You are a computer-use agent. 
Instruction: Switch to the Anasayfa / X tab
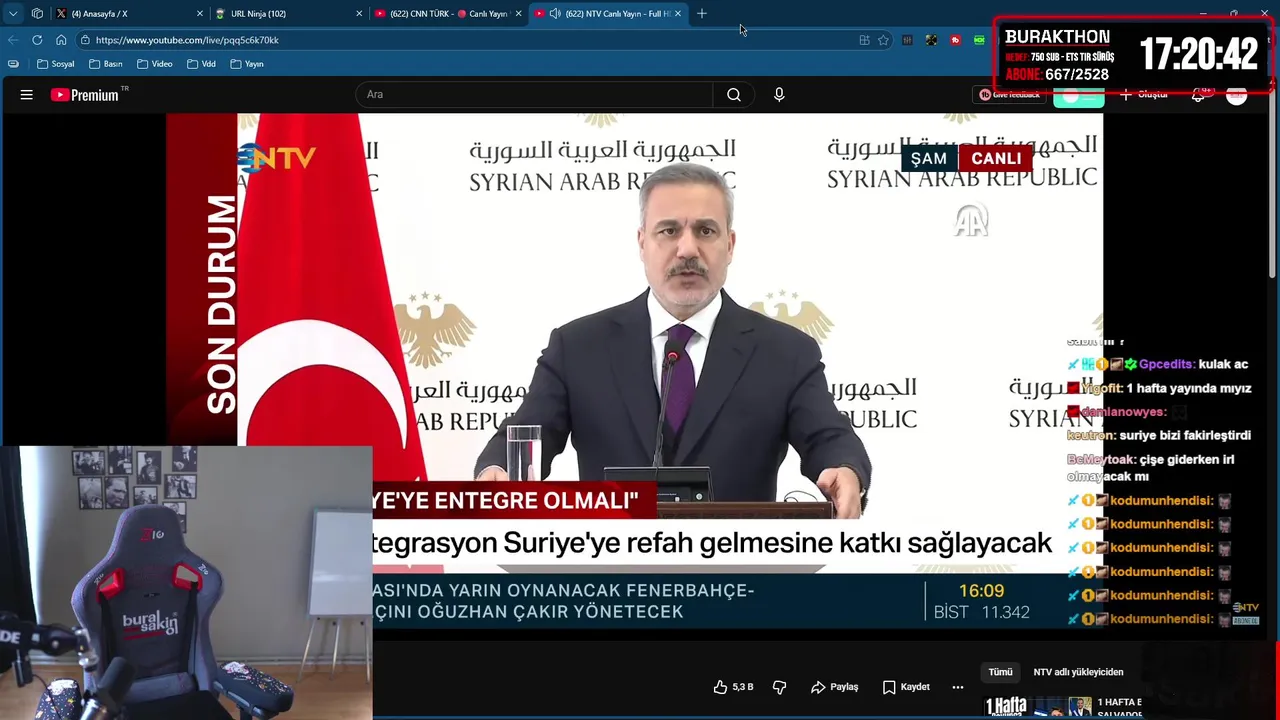click(128, 14)
